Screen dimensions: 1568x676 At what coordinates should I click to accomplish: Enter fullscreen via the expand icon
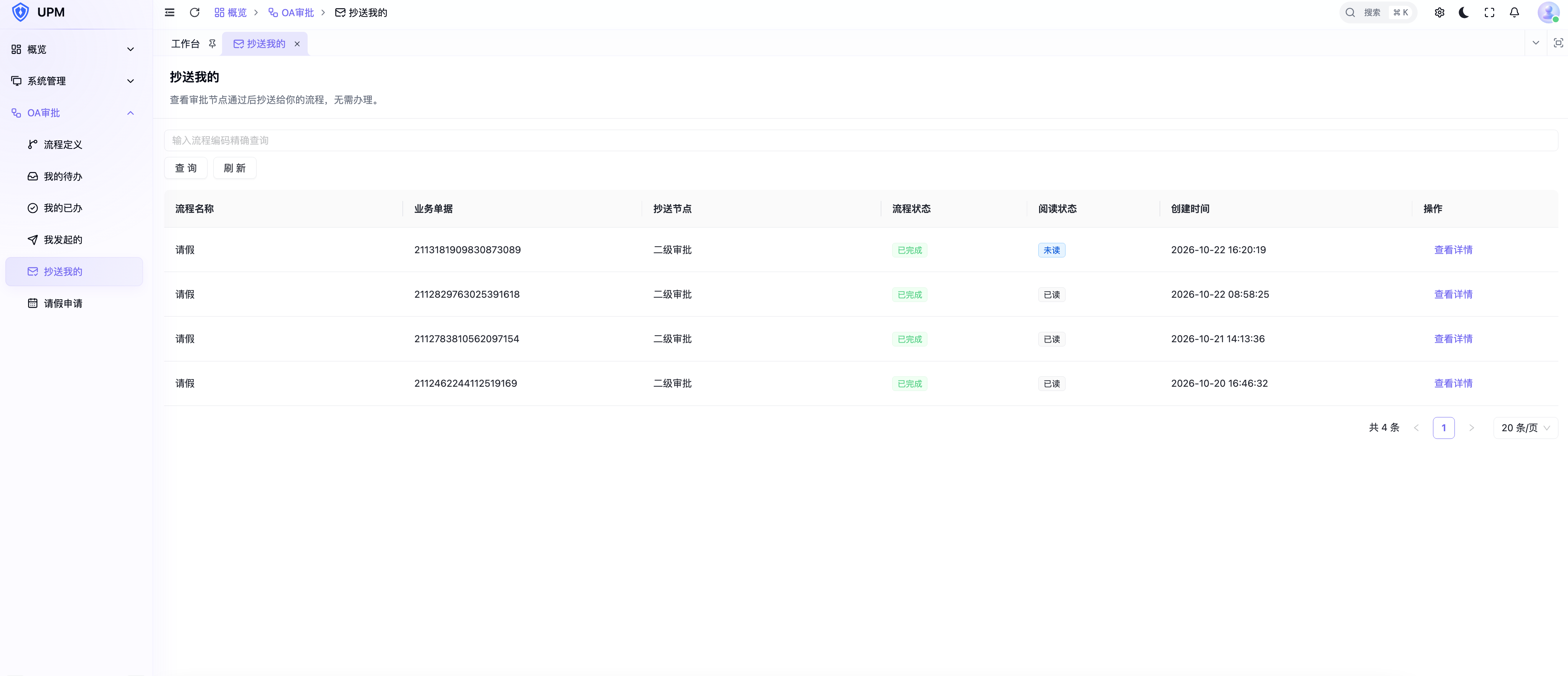pyautogui.click(x=1489, y=12)
